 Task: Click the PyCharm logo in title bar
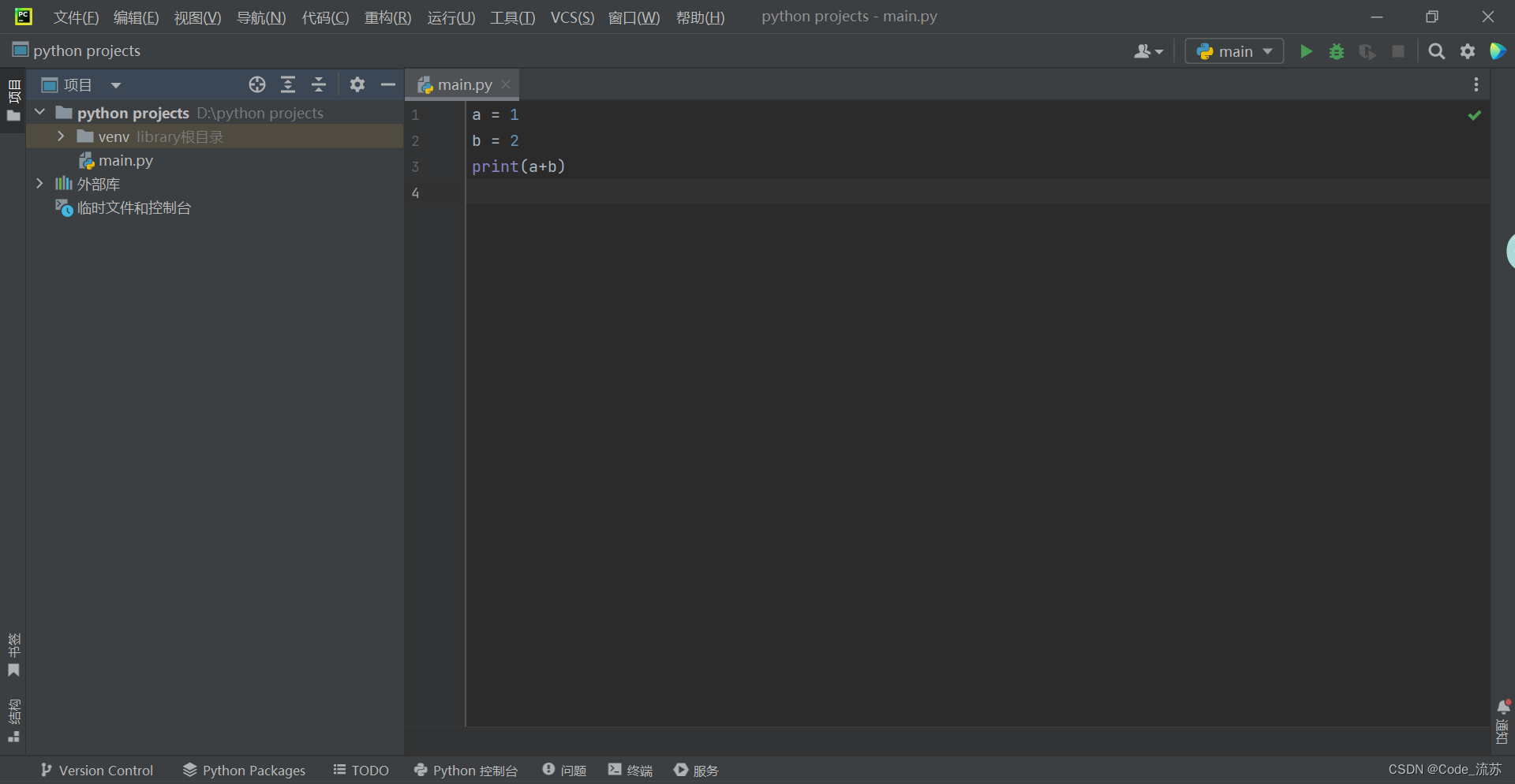point(24,17)
